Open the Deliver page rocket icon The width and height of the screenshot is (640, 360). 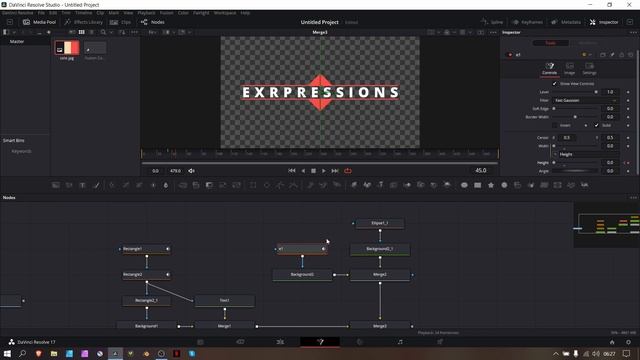coord(440,342)
